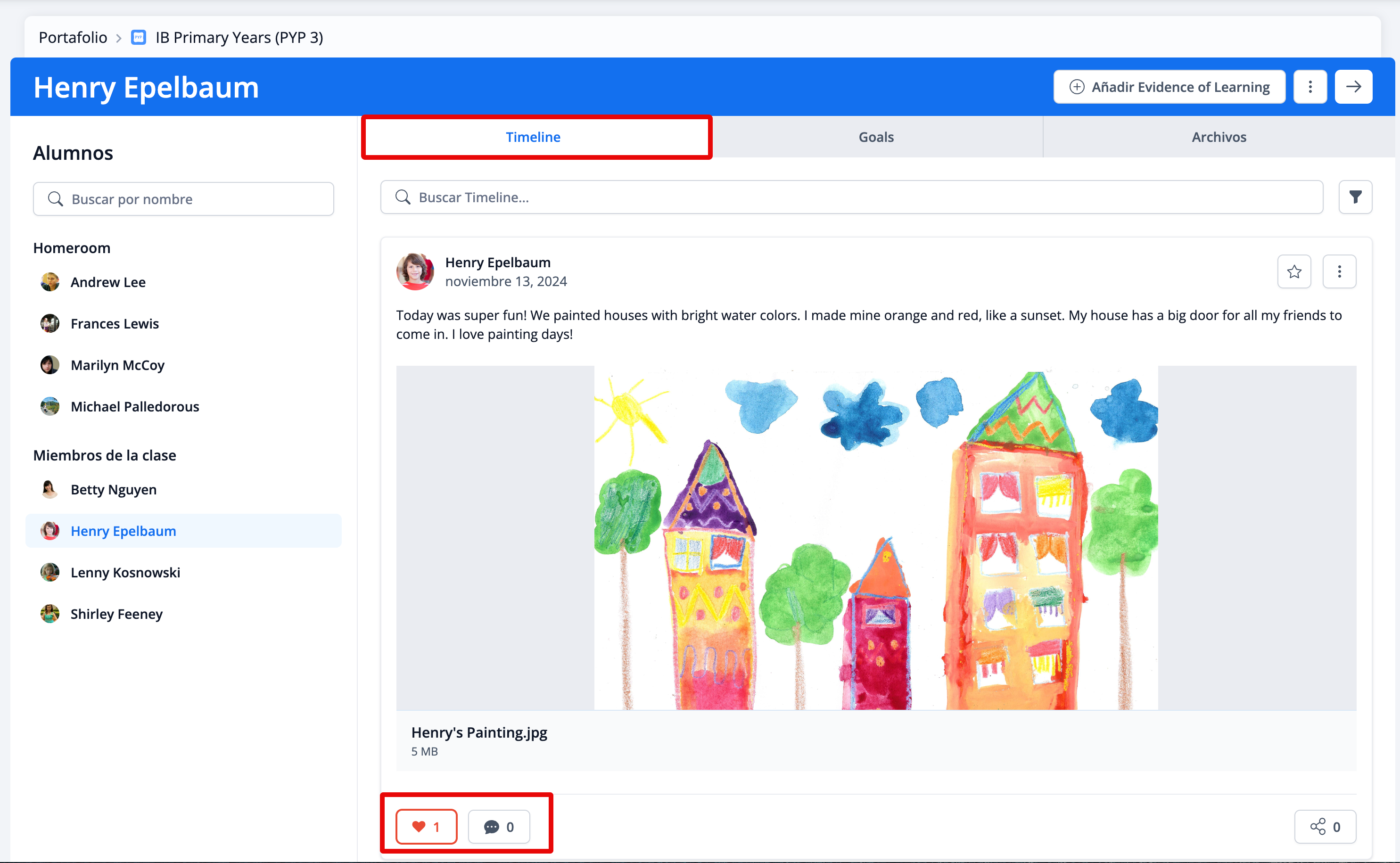Click Henry Epelbaum's post avatar

click(x=415, y=271)
